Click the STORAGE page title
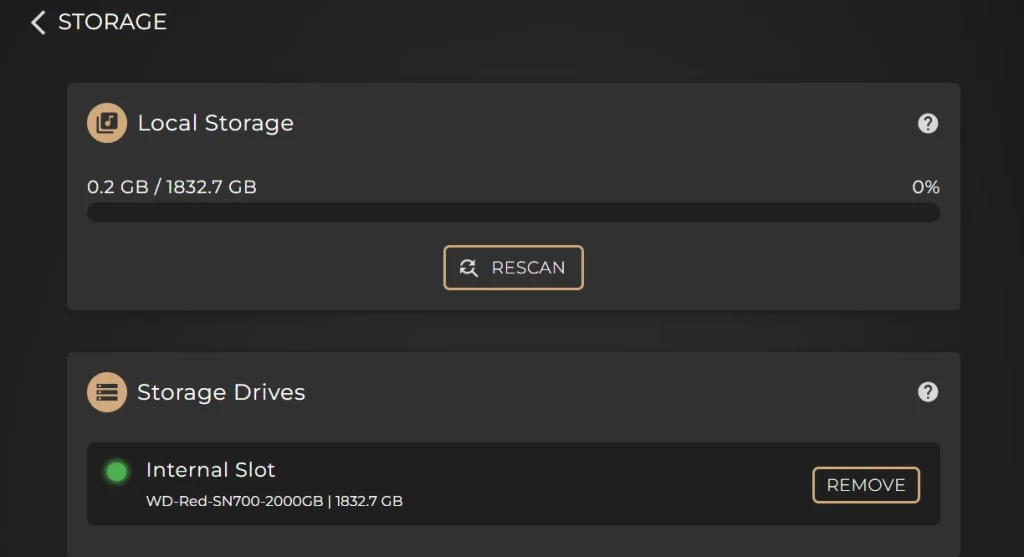This screenshot has width=1024, height=557. point(112,22)
